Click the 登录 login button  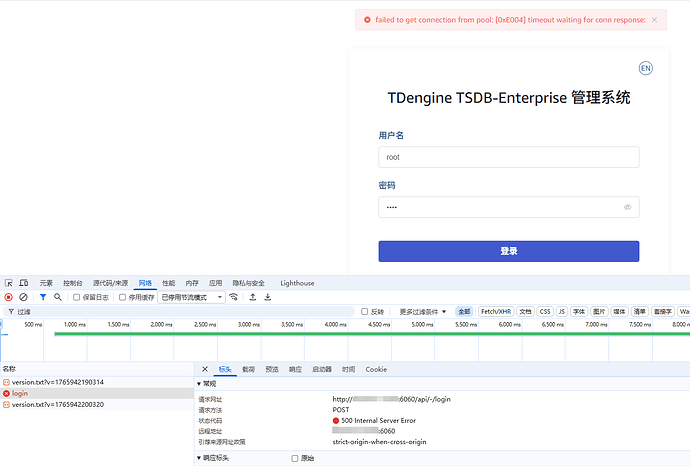click(508, 251)
